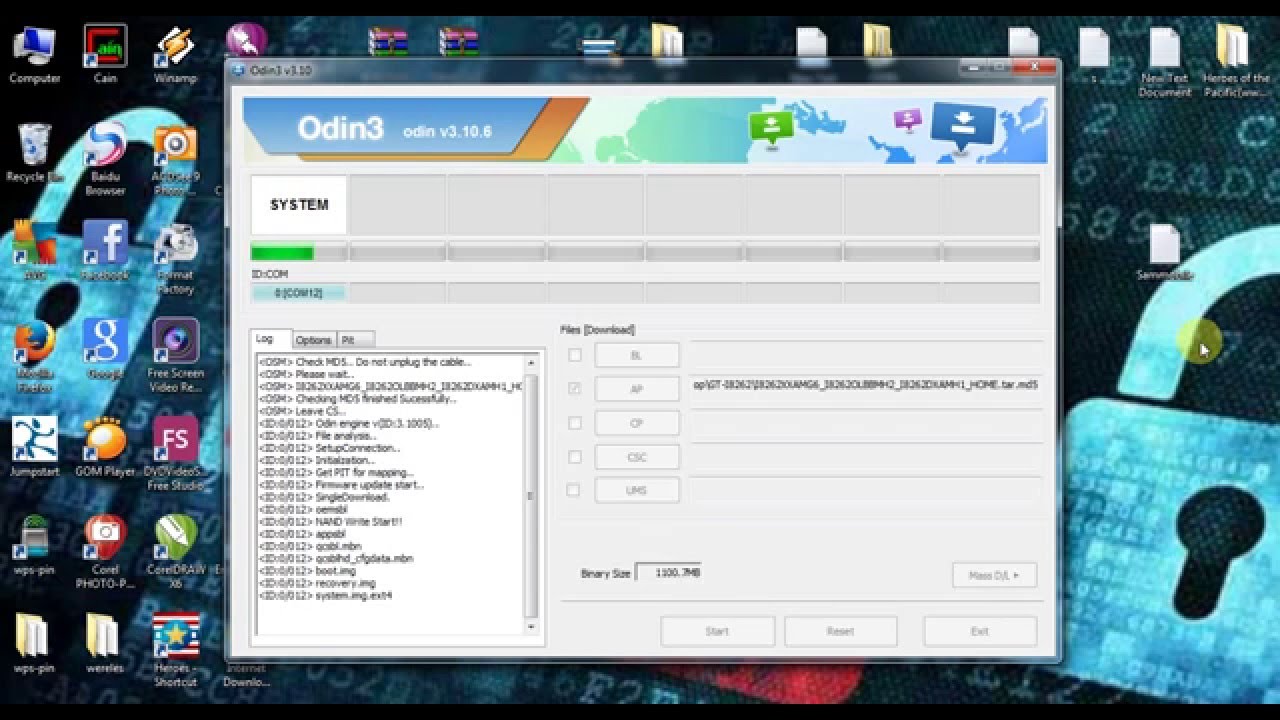Open the Google desktop shortcut

pos(105,349)
